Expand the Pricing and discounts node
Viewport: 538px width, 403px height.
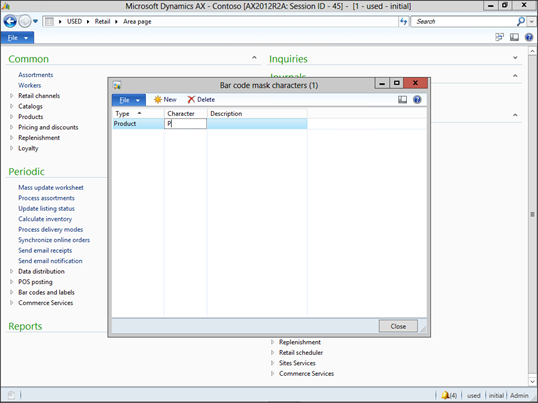(12, 127)
